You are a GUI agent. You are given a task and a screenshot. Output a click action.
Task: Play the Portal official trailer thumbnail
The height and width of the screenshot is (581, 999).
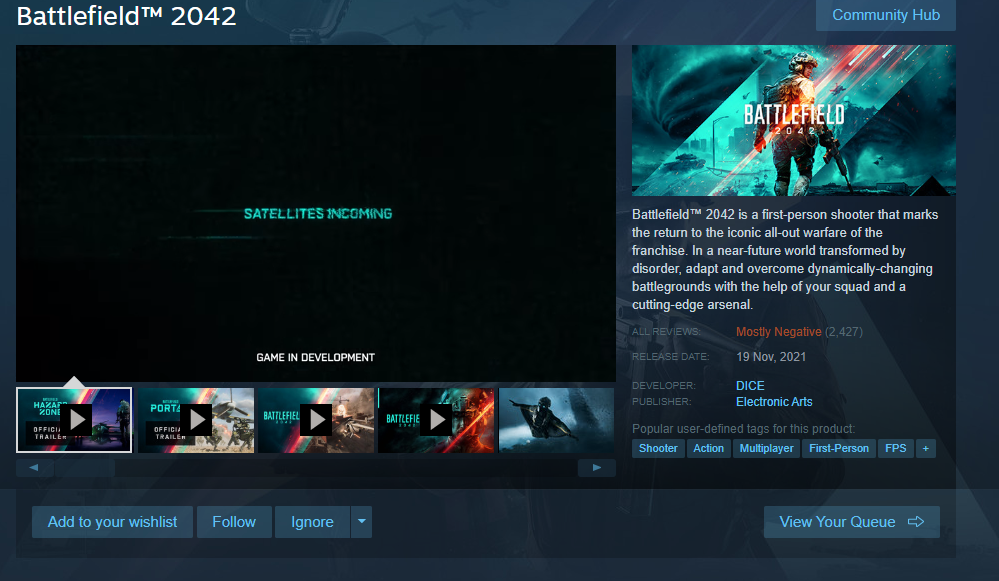point(196,420)
